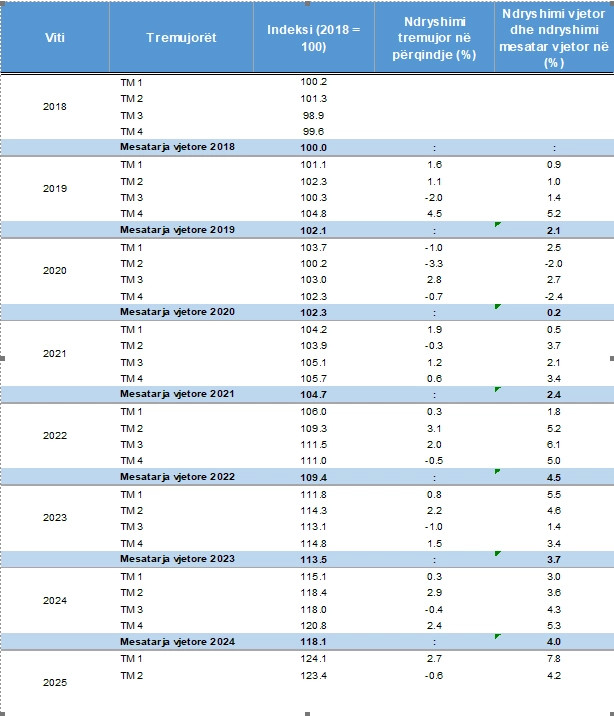Click quarterly change -3.3 for 2020 TM 2
The height and width of the screenshot is (716, 614).
pos(433,263)
